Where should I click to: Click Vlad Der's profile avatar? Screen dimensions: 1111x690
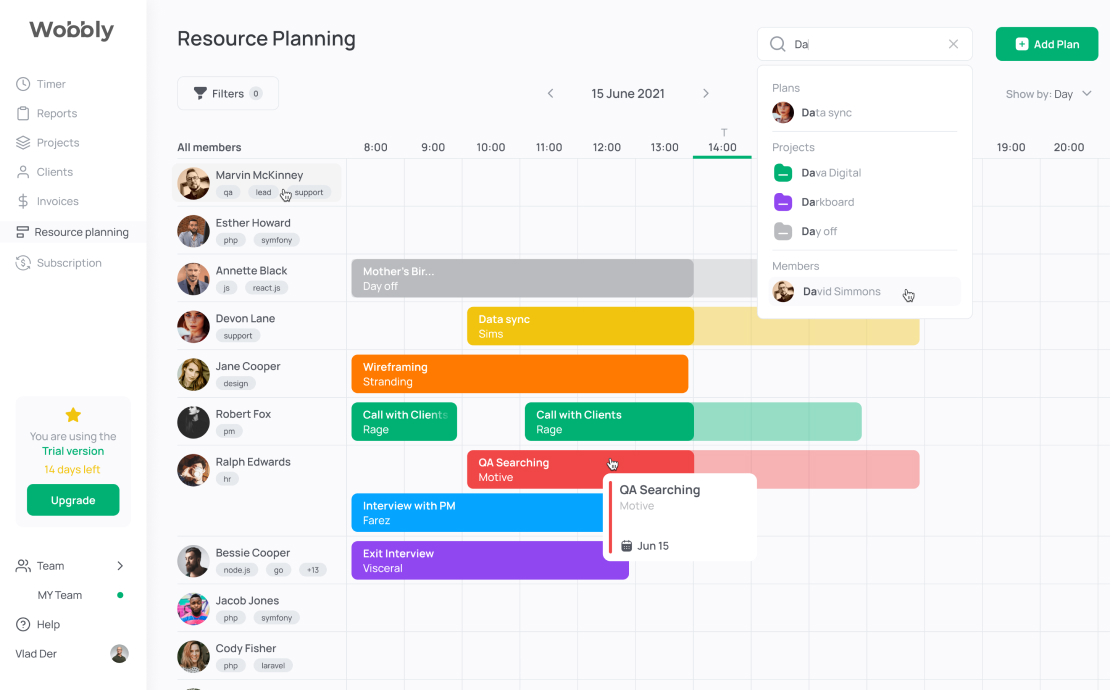click(x=120, y=654)
